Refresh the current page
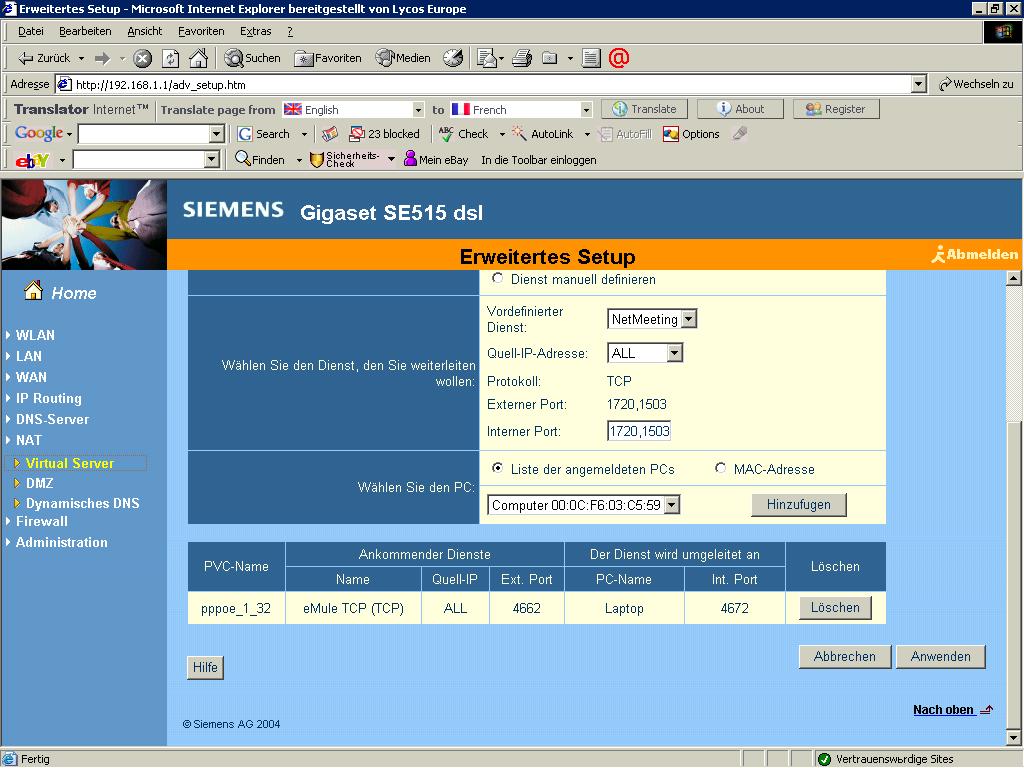 [x=170, y=59]
